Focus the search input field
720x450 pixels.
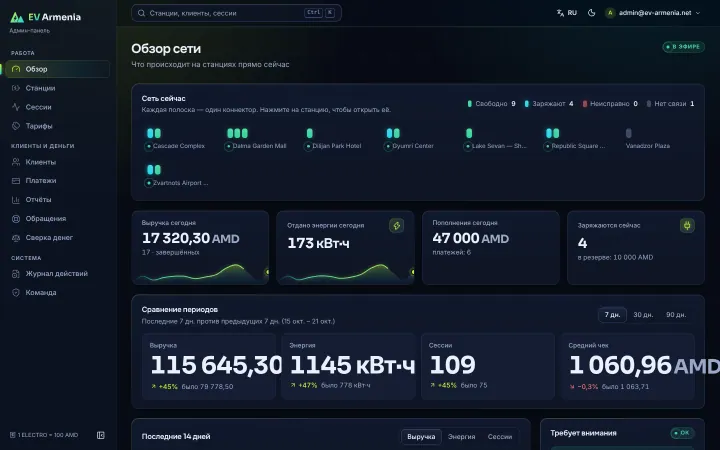point(236,13)
